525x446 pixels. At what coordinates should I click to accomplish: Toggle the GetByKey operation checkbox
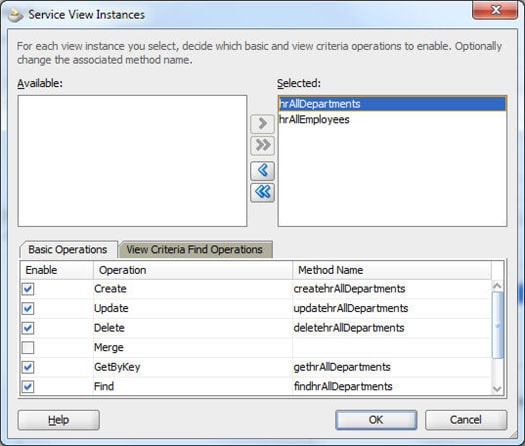pyautogui.click(x=28, y=367)
